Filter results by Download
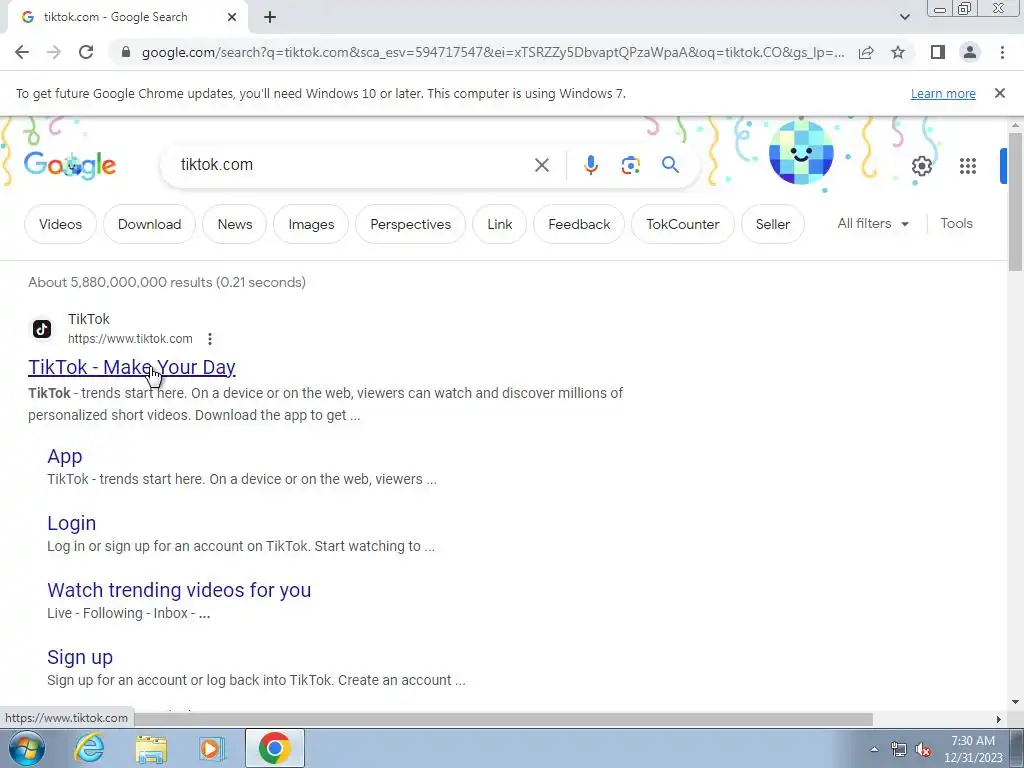1024x768 pixels. coord(150,224)
